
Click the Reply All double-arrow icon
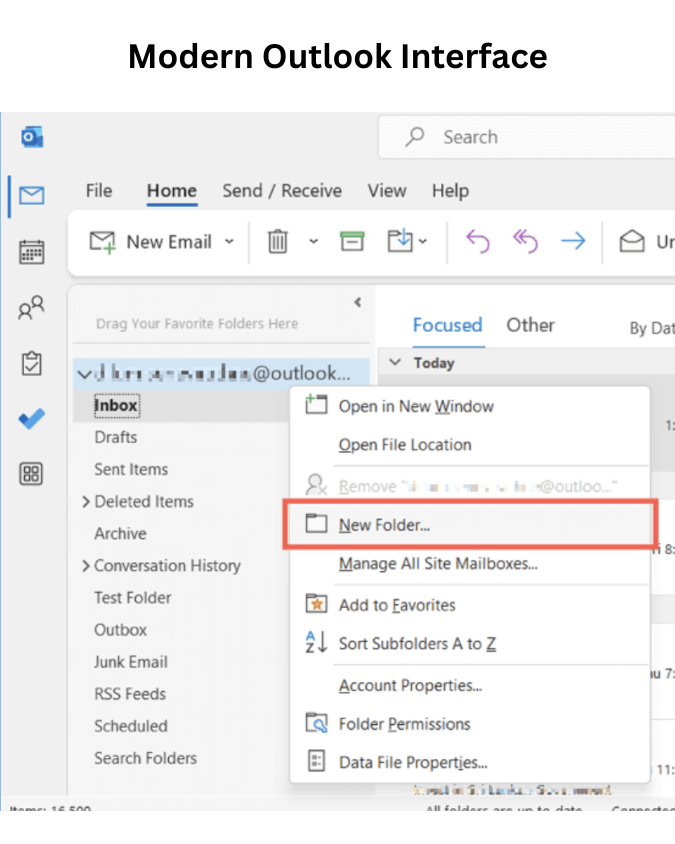click(x=525, y=241)
